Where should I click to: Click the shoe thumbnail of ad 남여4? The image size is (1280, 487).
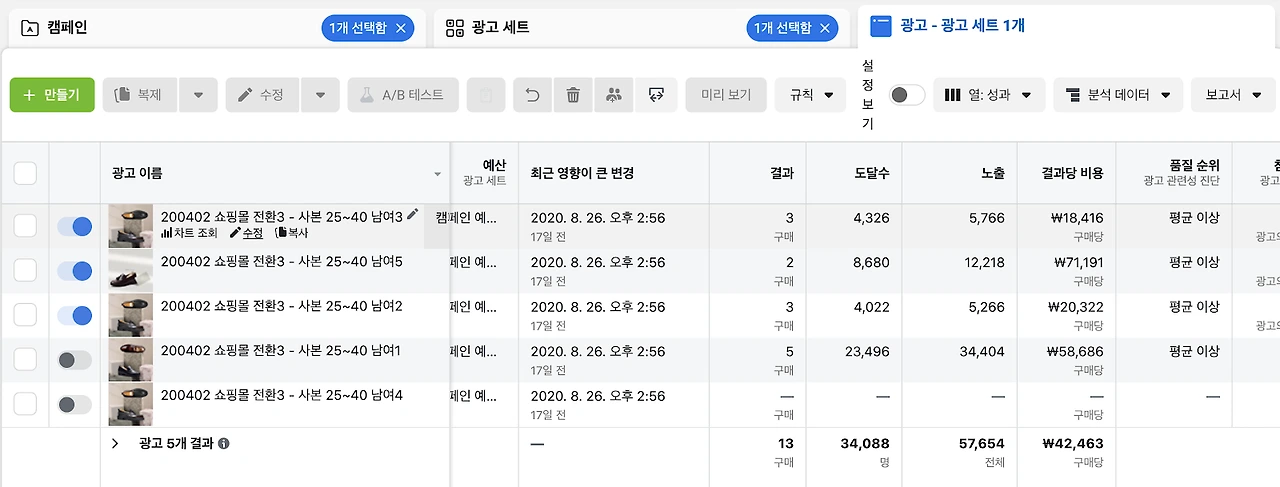tap(130, 404)
